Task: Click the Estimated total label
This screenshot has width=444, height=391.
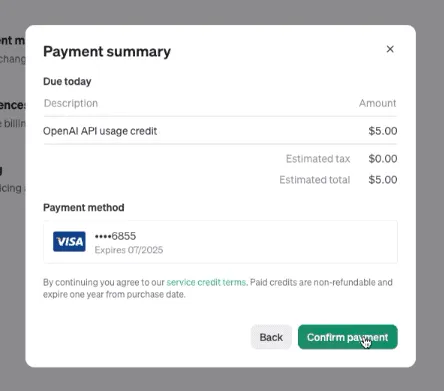Action: (315, 180)
